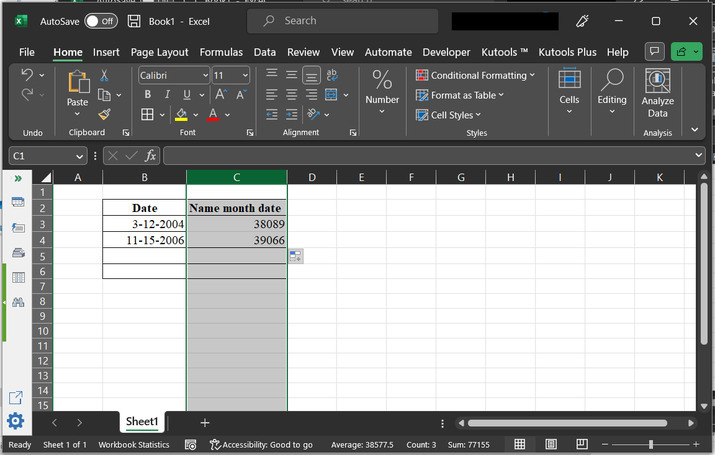This screenshot has width=715, height=455.
Task: Click Accessibility: Good to go status
Action: [260, 444]
